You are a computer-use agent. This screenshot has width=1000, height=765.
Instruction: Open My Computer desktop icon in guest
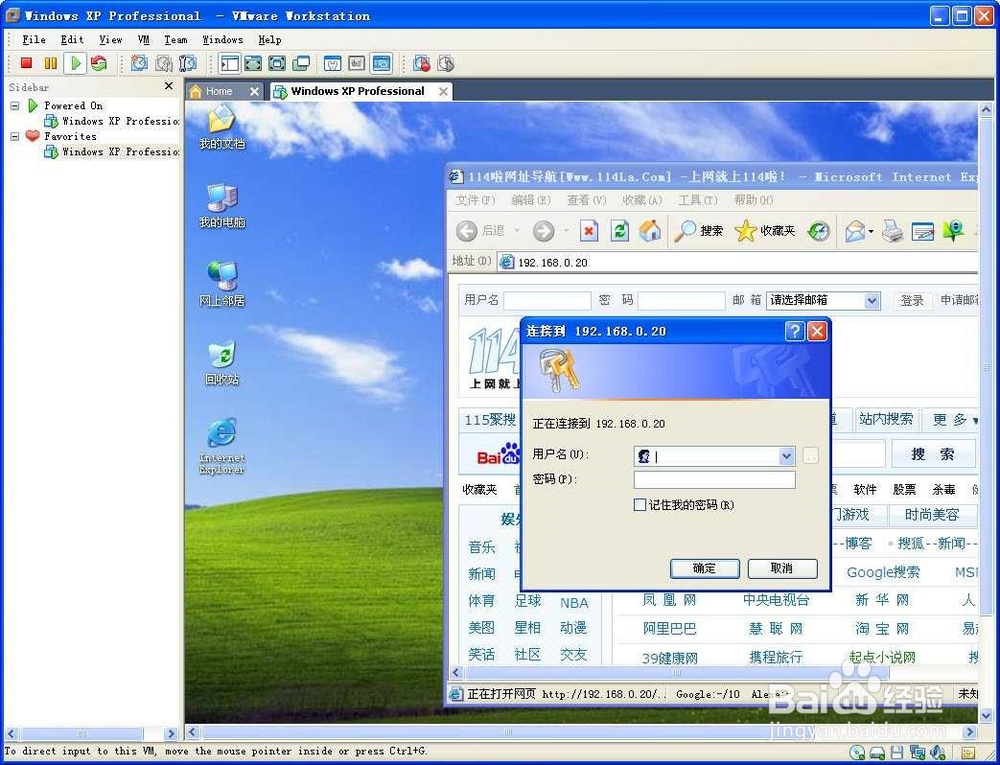pyautogui.click(x=222, y=205)
